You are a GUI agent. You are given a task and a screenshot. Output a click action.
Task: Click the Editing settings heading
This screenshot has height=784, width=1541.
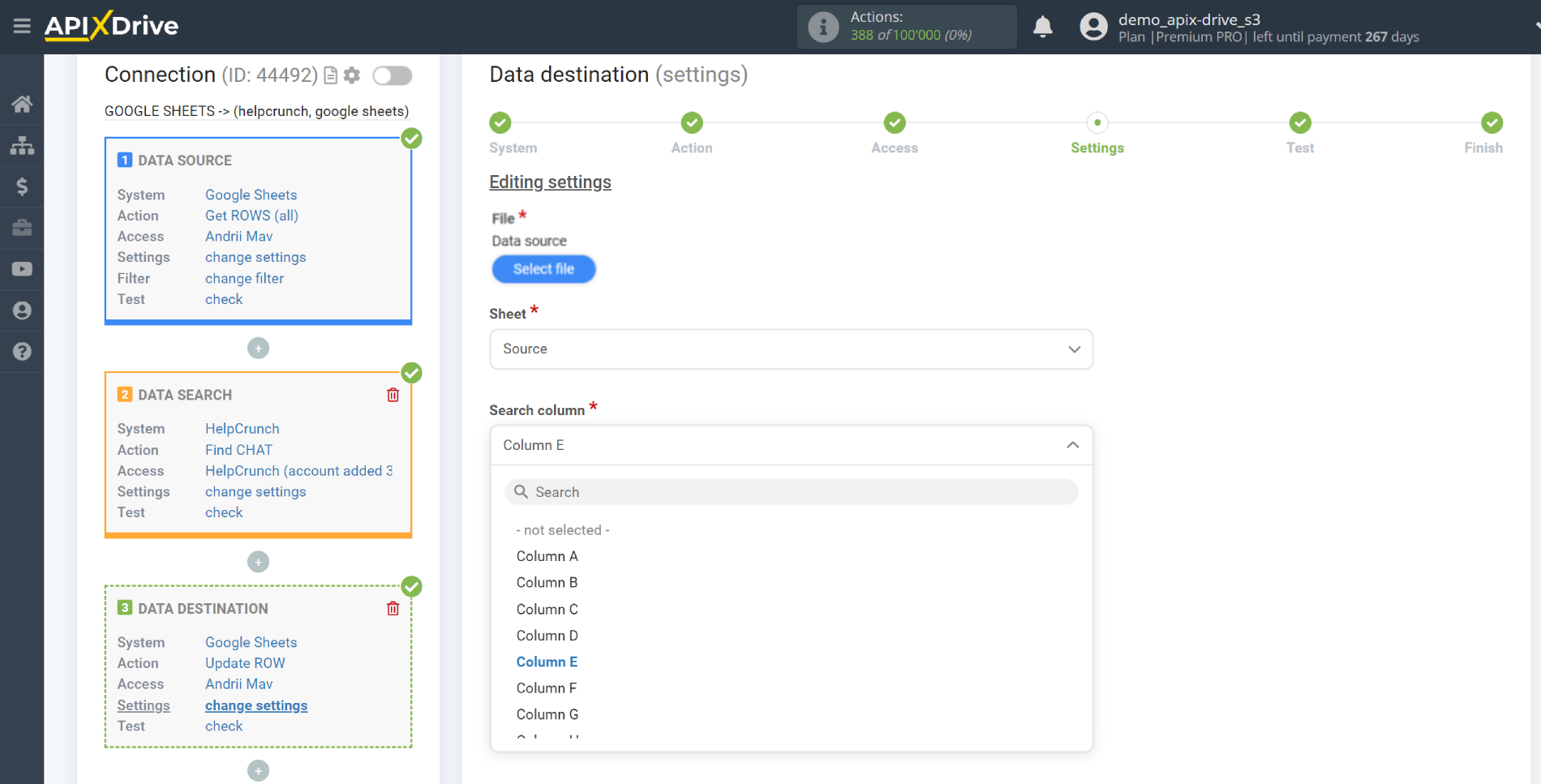coord(550,182)
